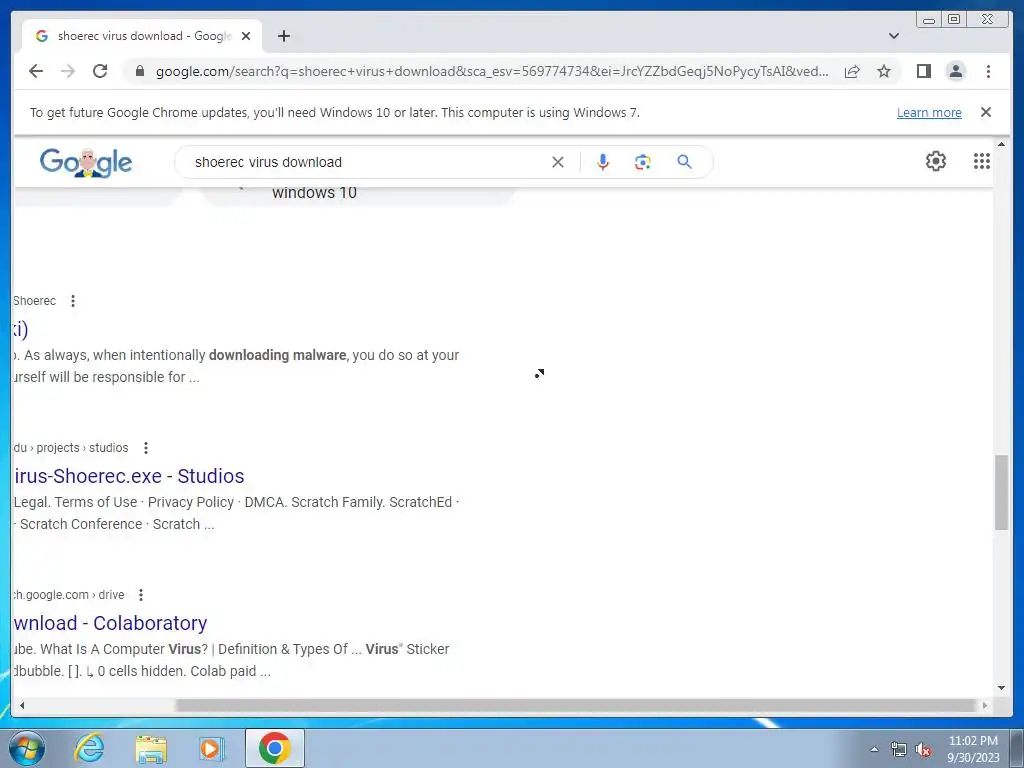1024x768 pixels.
Task: Bookmark this page with the star
Action: (884, 71)
